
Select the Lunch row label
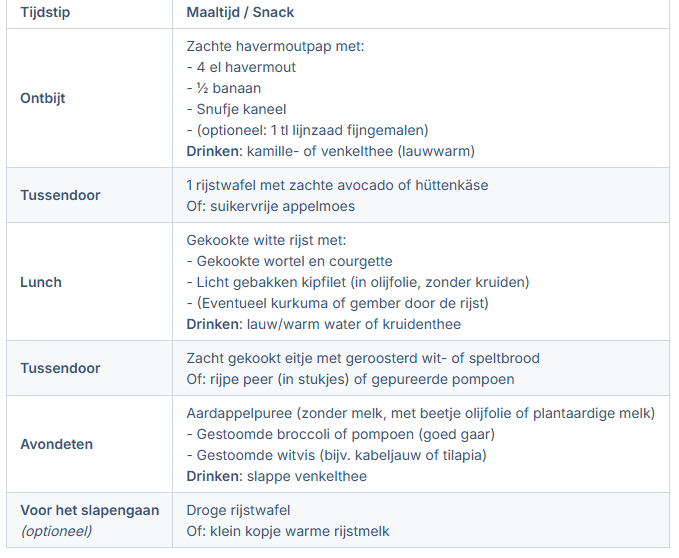coord(41,282)
